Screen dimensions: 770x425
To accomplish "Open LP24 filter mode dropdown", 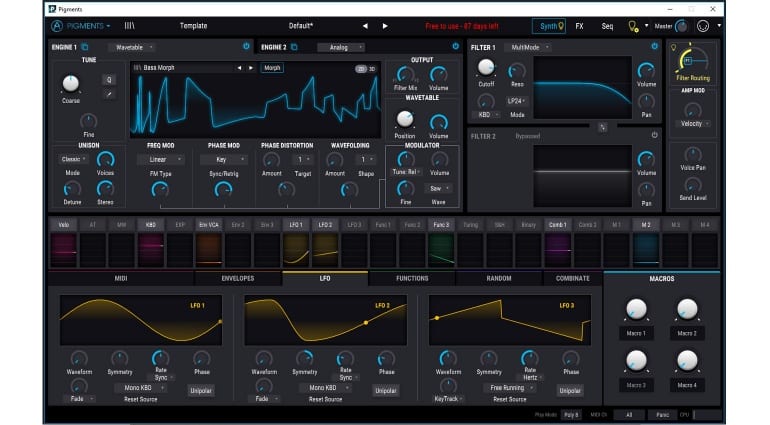I will click(x=516, y=101).
